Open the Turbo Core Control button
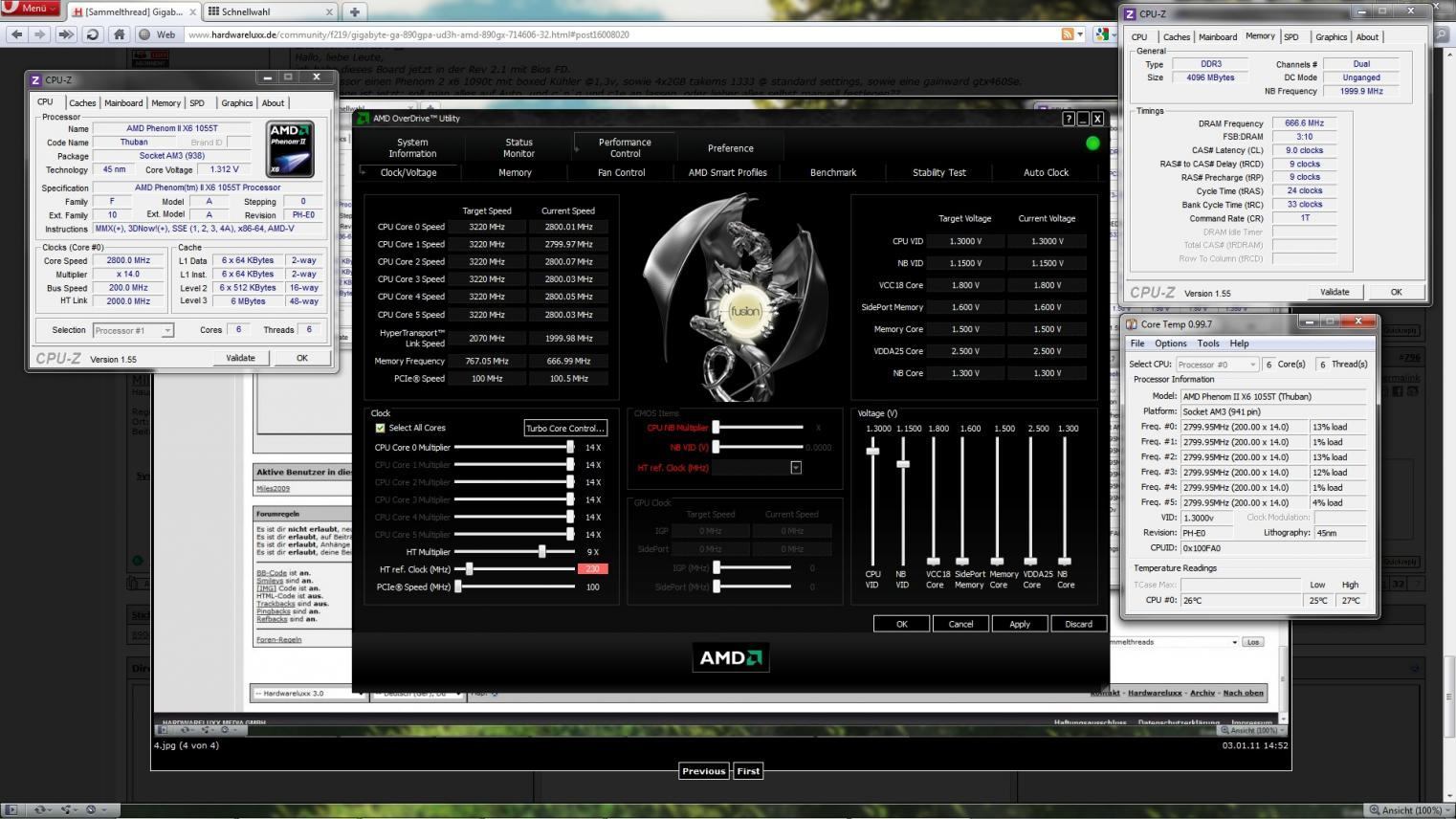 (x=565, y=428)
